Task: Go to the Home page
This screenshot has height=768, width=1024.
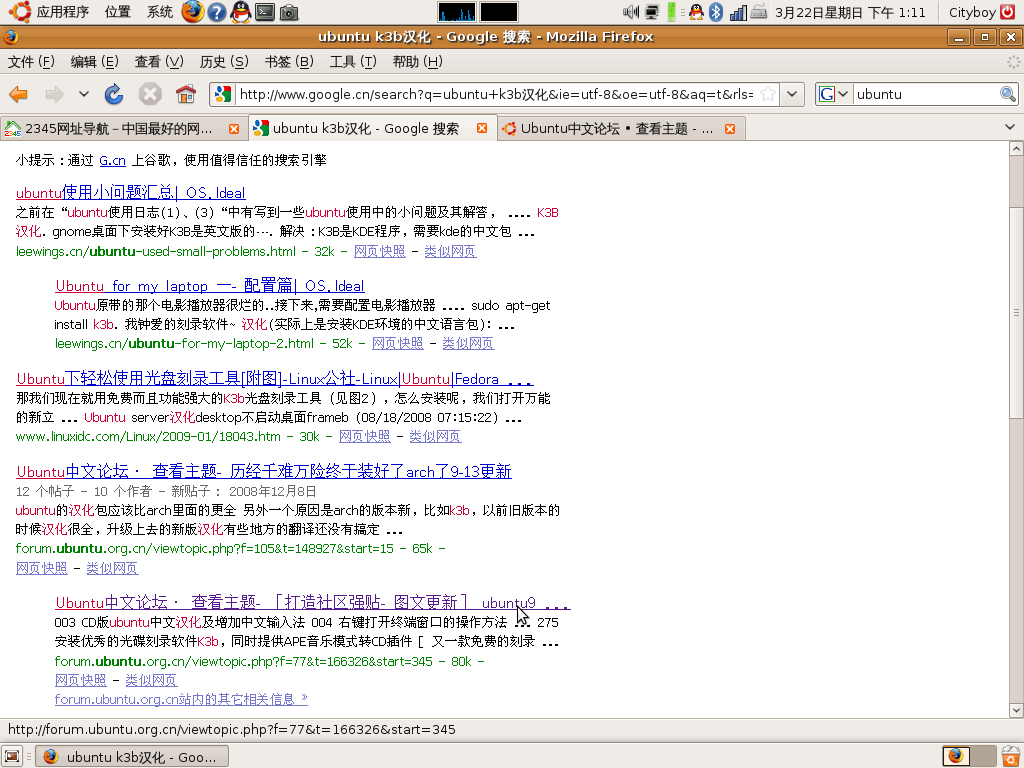Action: tap(185, 94)
